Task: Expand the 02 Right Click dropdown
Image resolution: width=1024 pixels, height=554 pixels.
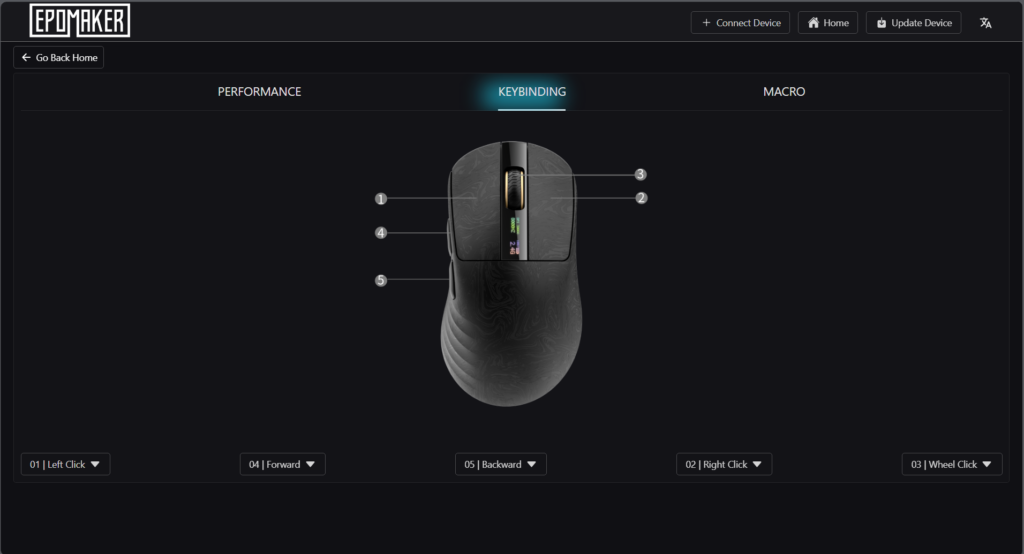Action: (x=724, y=464)
